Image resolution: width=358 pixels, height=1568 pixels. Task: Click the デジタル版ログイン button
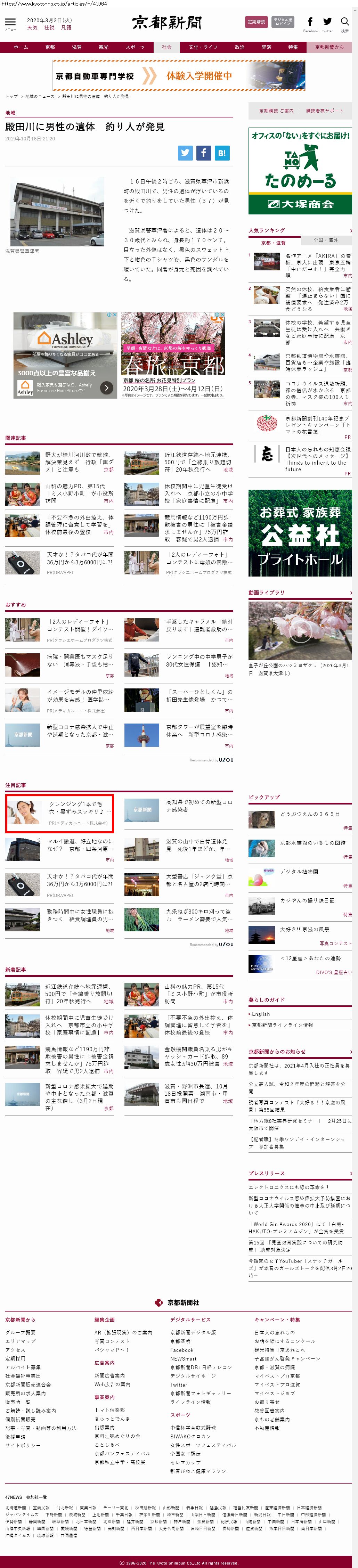point(283,22)
